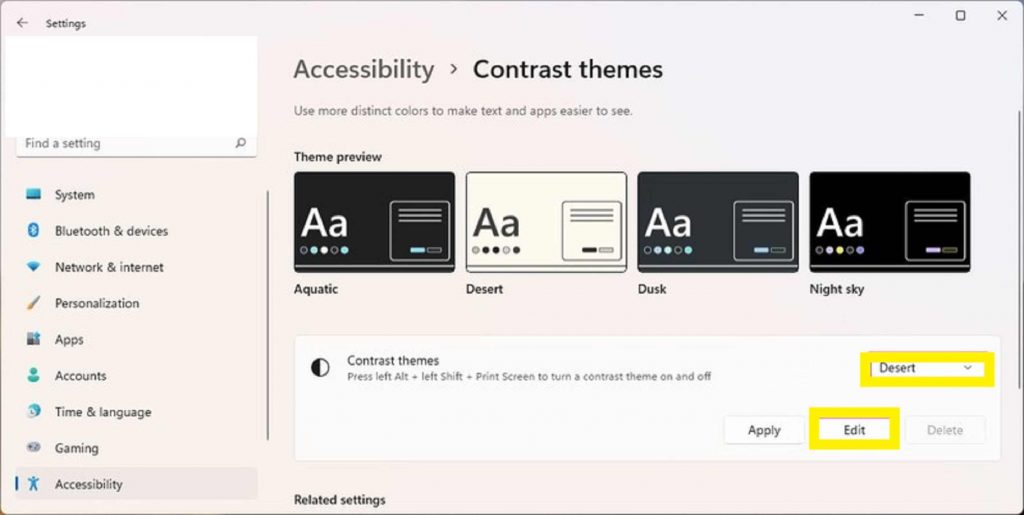Viewport: 1024px width, 515px height.
Task: Choose the Dusk theme preview
Action: [718, 222]
